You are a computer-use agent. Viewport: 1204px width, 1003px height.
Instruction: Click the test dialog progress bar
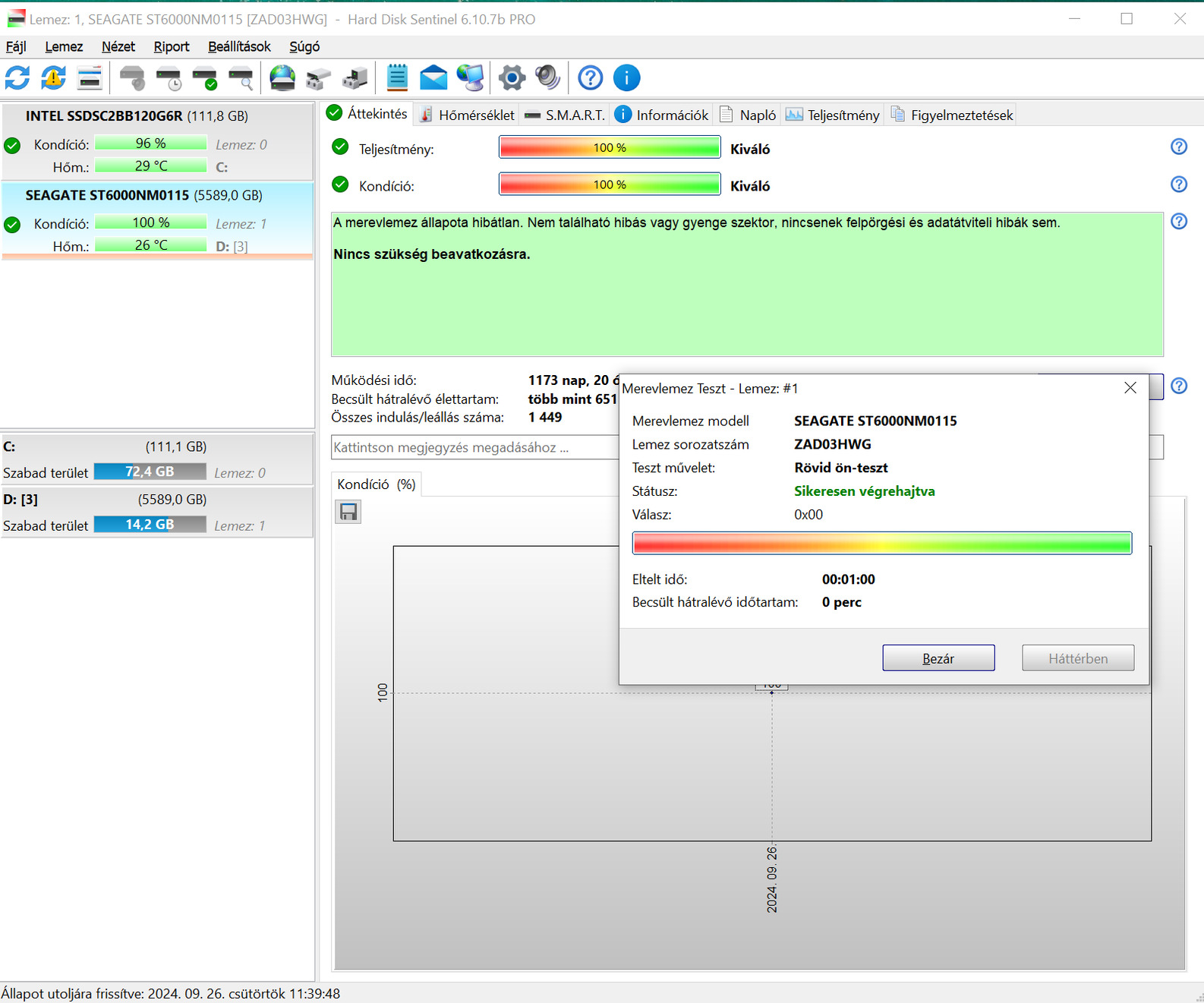click(x=882, y=544)
